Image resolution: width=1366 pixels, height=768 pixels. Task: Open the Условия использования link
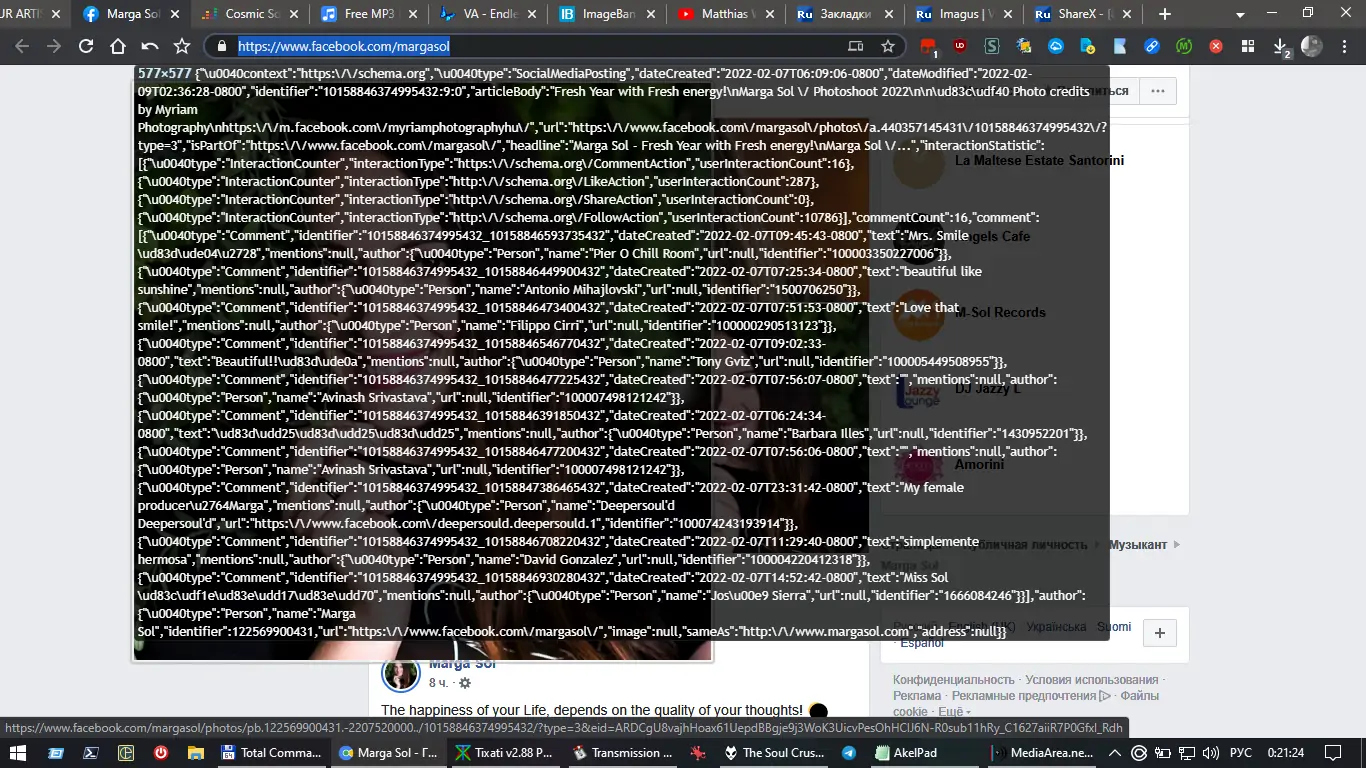[x=1091, y=680]
